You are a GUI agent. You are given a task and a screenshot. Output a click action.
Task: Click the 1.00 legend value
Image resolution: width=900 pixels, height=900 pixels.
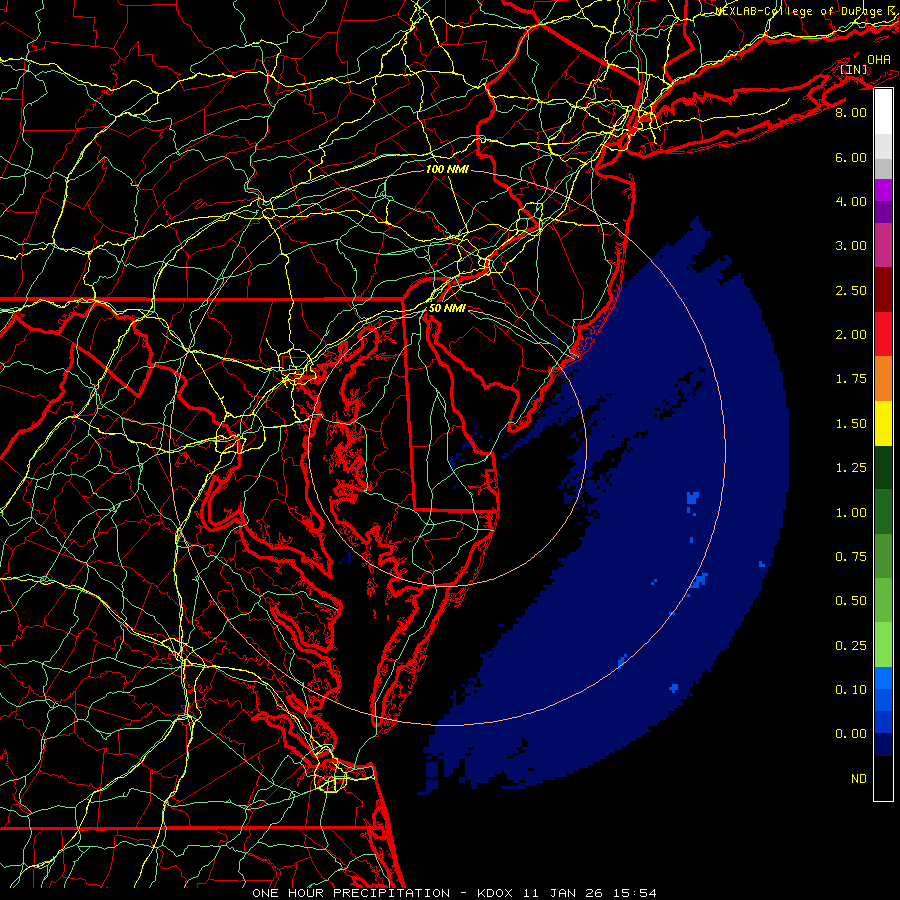851,513
